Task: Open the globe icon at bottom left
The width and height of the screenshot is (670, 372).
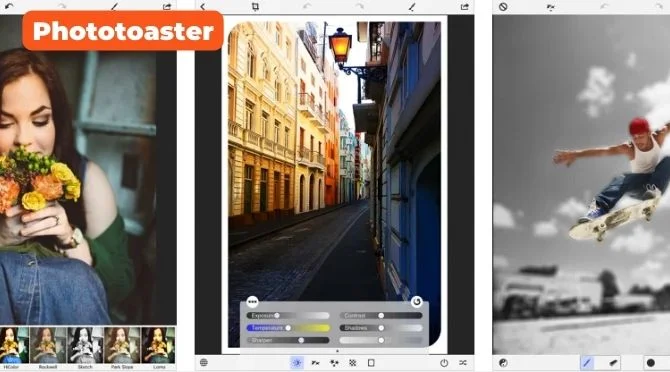Action: coord(204,363)
